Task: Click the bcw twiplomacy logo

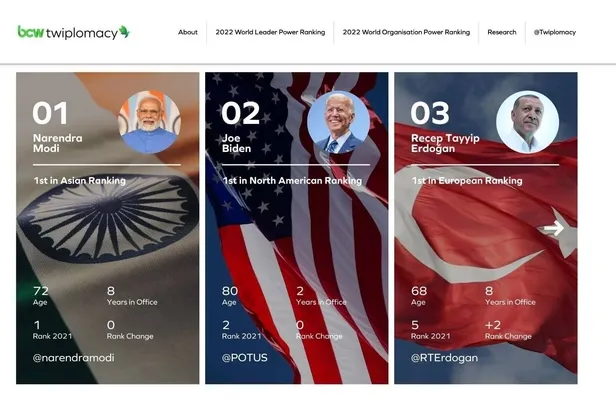Action: point(73,32)
